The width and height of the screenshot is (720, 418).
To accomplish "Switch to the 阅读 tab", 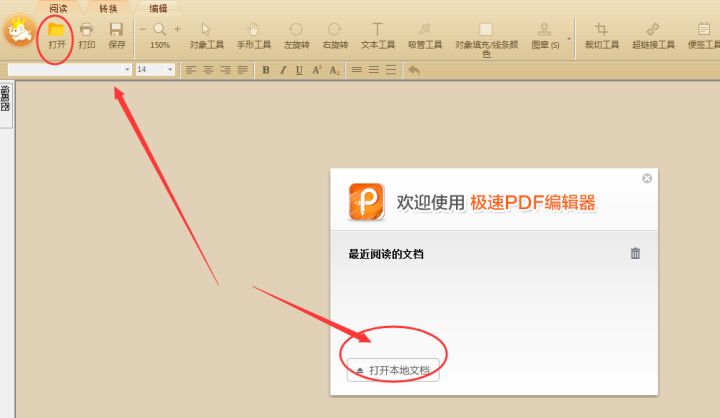I will (x=58, y=8).
